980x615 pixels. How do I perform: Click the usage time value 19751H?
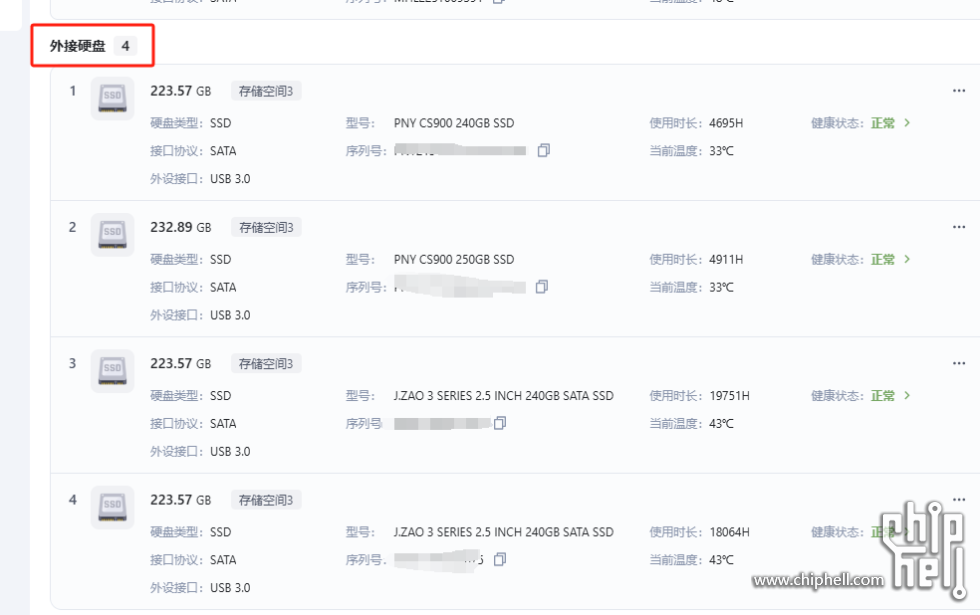point(729,396)
